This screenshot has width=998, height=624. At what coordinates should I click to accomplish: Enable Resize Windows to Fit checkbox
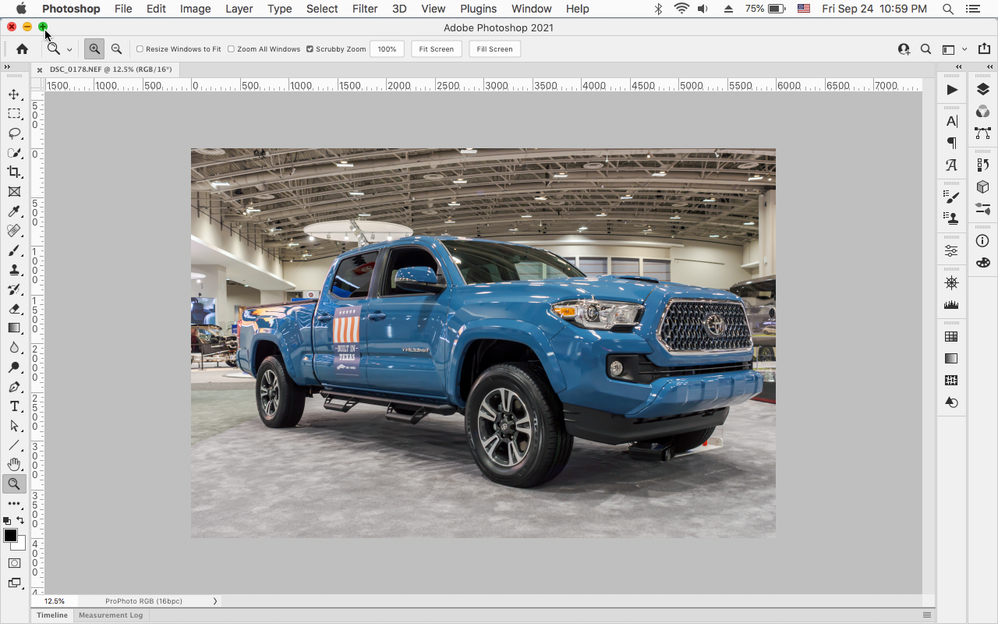click(x=140, y=49)
